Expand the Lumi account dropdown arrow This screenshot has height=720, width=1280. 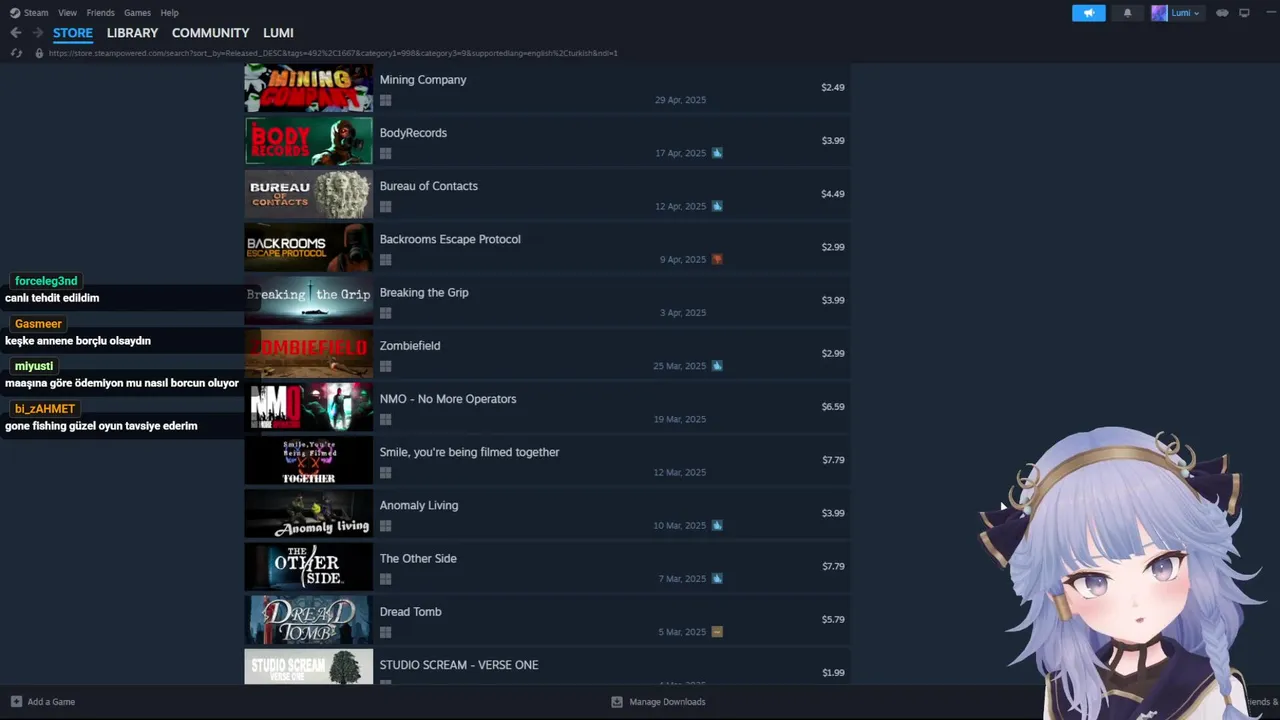click(1196, 14)
